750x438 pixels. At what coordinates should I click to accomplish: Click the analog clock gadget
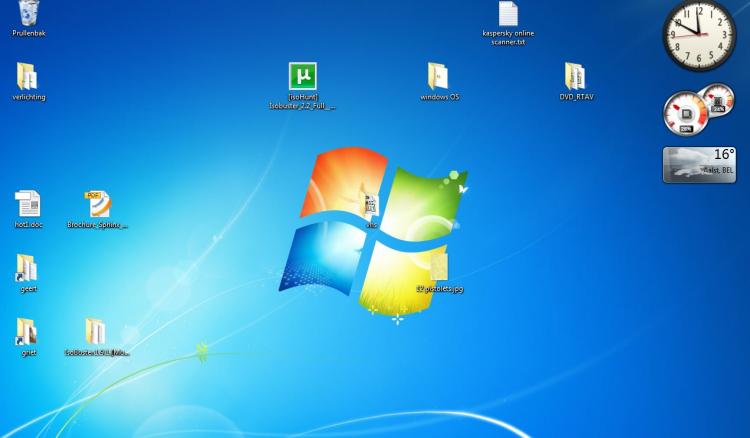pyautogui.click(x=699, y=35)
